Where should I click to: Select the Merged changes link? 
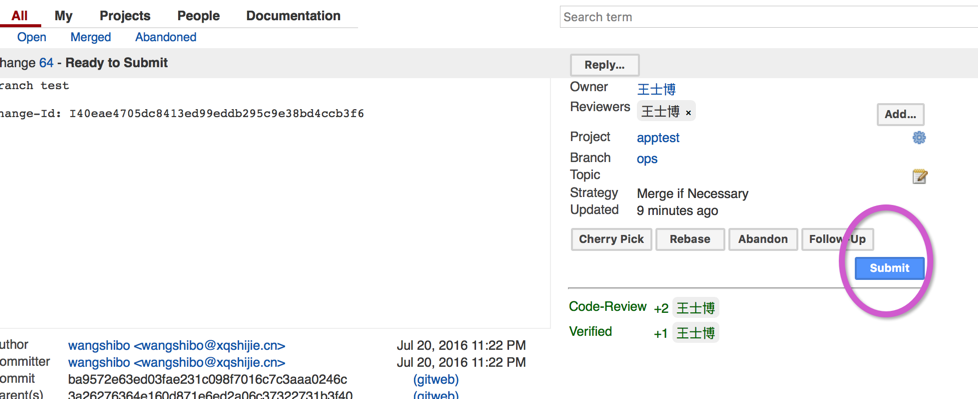(90, 37)
